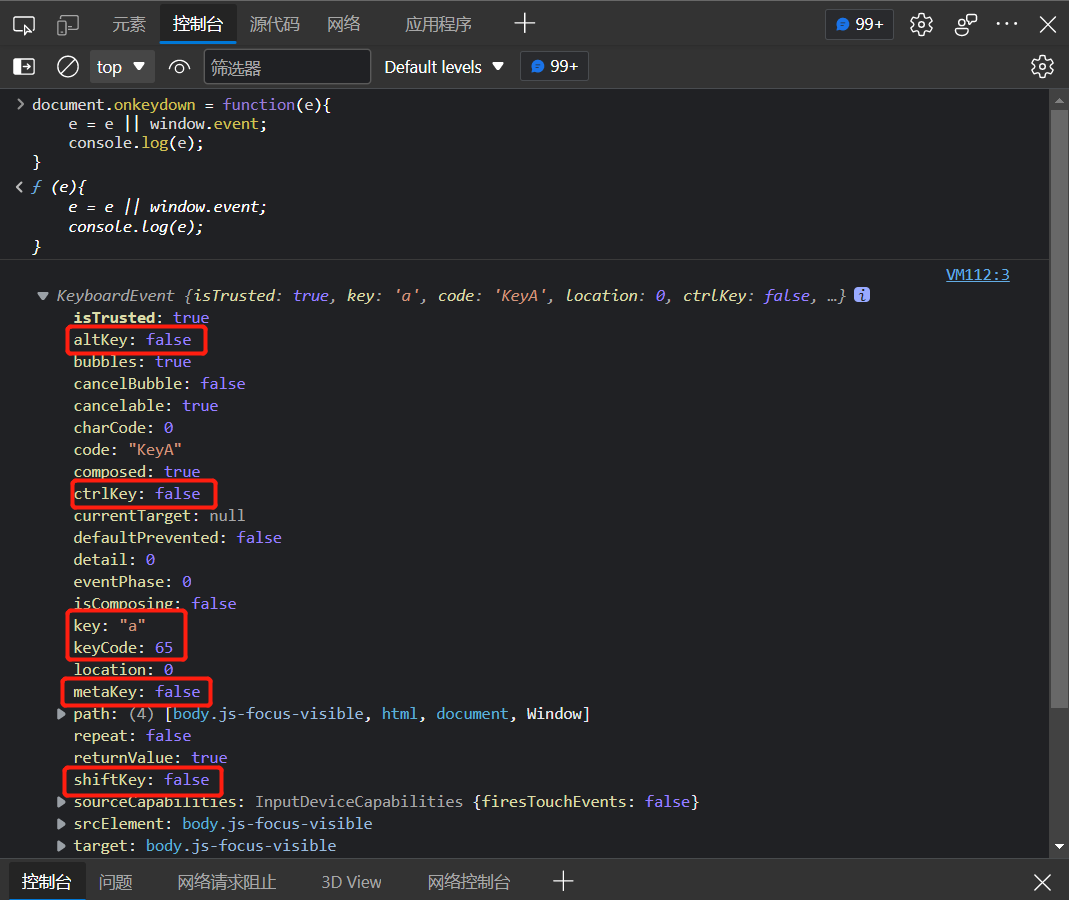The height and width of the screenshot is (900, 1069).
Task: Activate the inspect element picker icon
Action: (x=24, y=25)
